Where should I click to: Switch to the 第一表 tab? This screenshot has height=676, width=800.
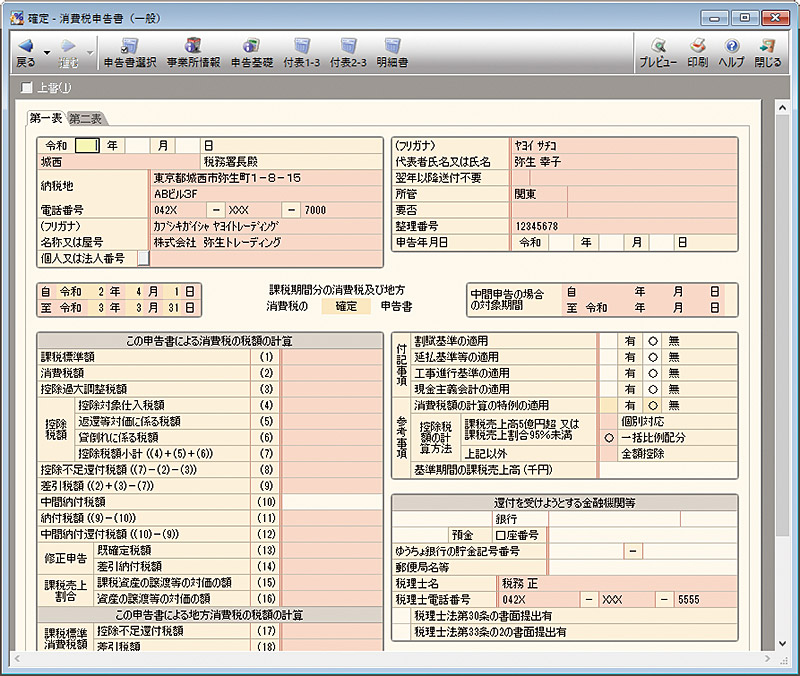tap(45, 118)
